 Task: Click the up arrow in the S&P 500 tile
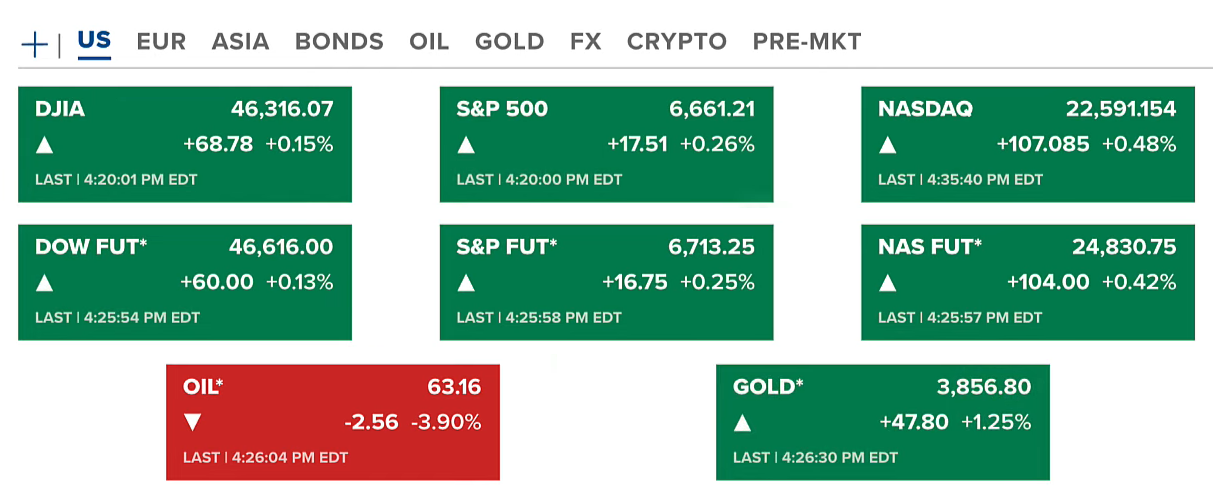pos(466,145)
